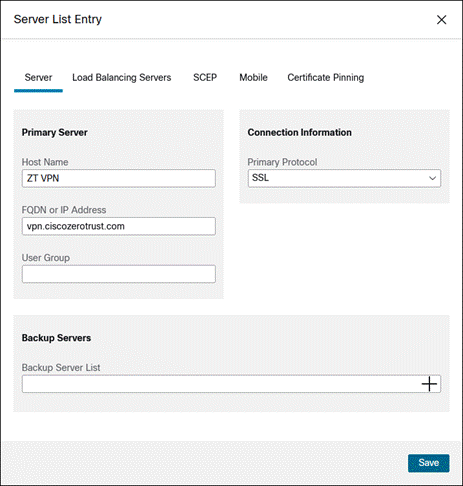Screen dimensions: 463x486
Task: Expand the Primary Protocol dropdown showing SSL
Action: point(344,178)
